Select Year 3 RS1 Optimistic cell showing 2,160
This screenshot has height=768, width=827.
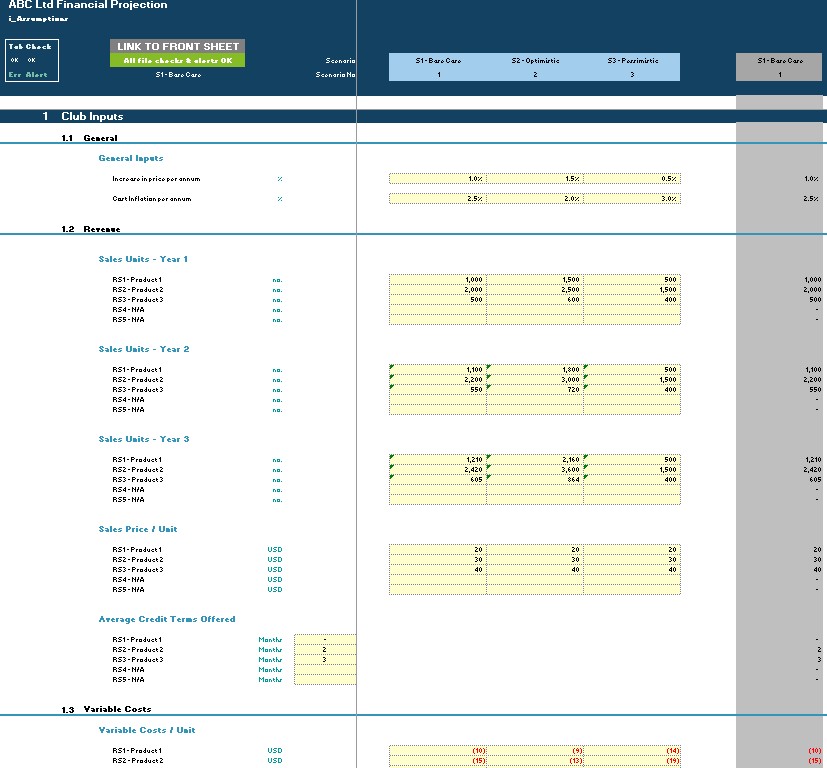534,460
